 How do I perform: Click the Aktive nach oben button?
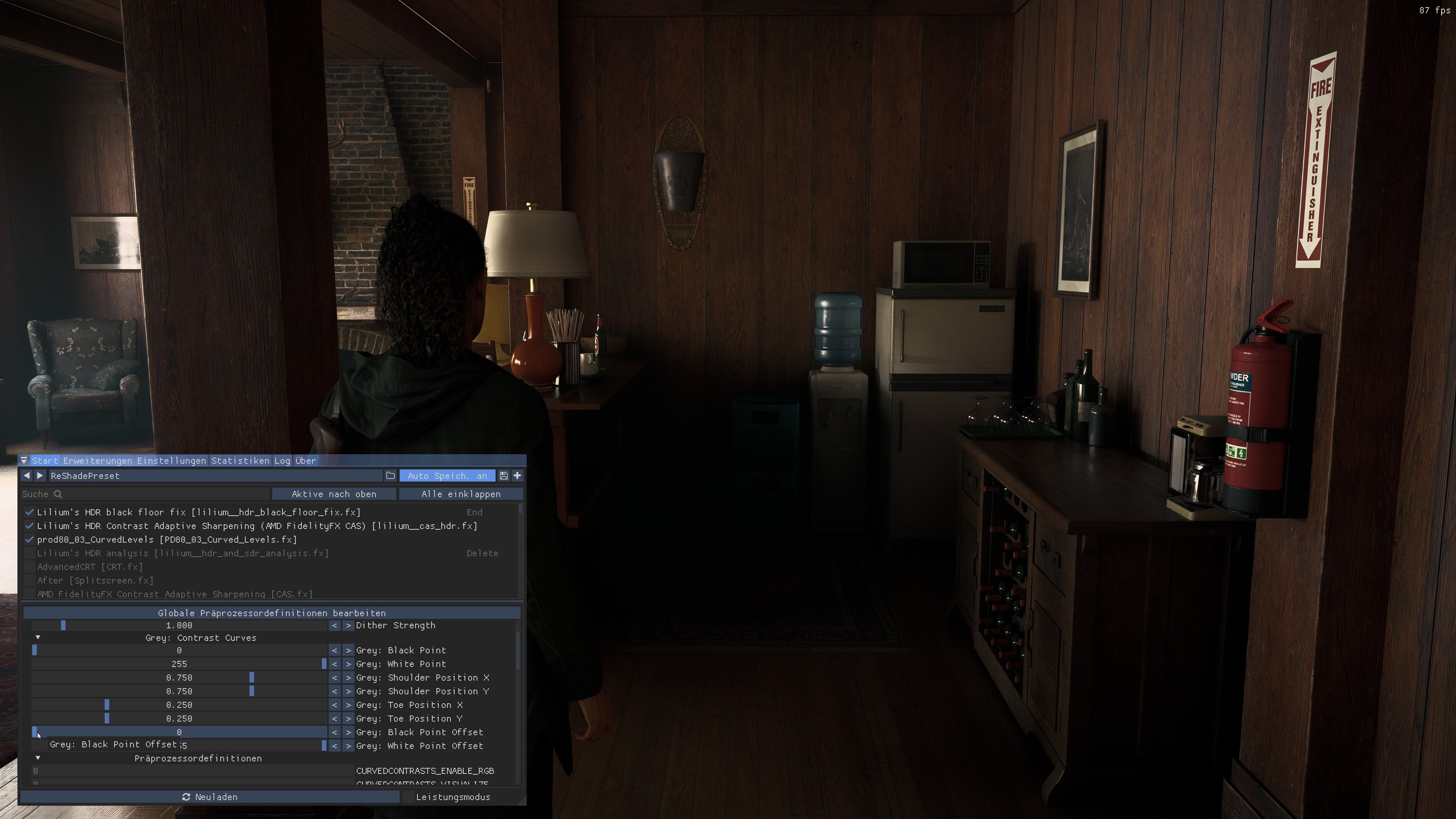coord(334,494)
